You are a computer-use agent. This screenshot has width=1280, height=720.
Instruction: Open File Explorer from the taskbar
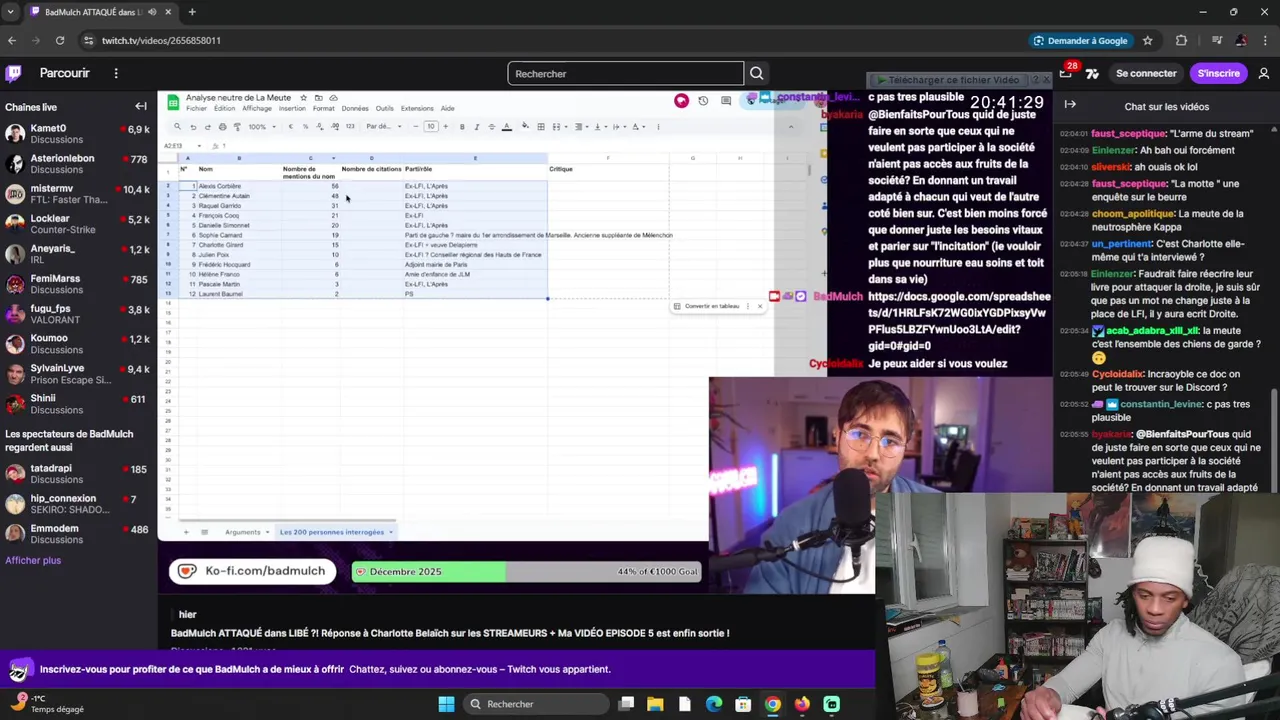pyautogui.click(x=655, y=704)
